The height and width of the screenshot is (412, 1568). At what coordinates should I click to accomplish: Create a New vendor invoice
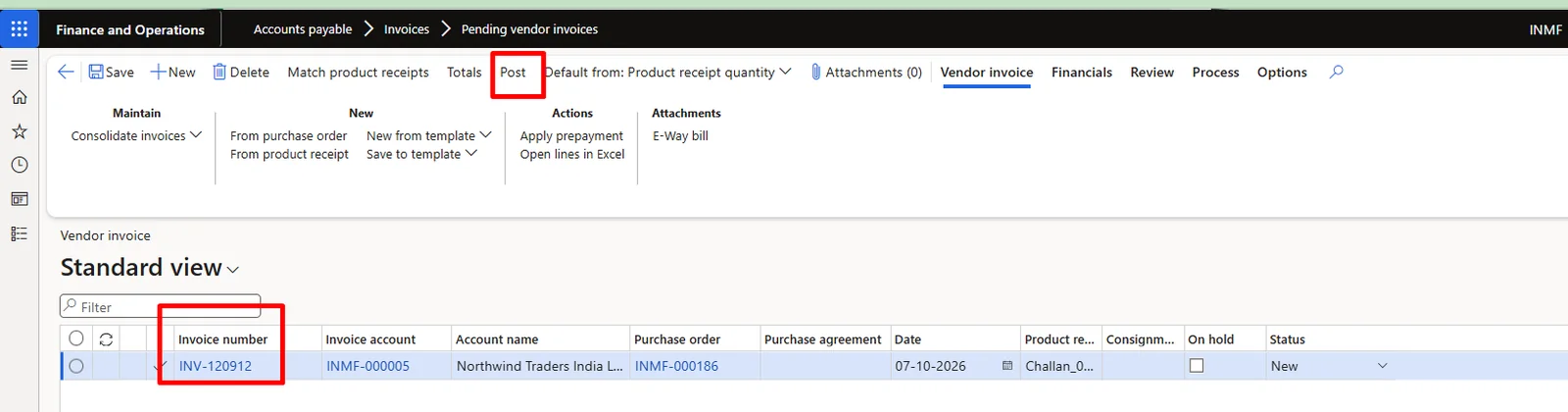pos(172,72)
